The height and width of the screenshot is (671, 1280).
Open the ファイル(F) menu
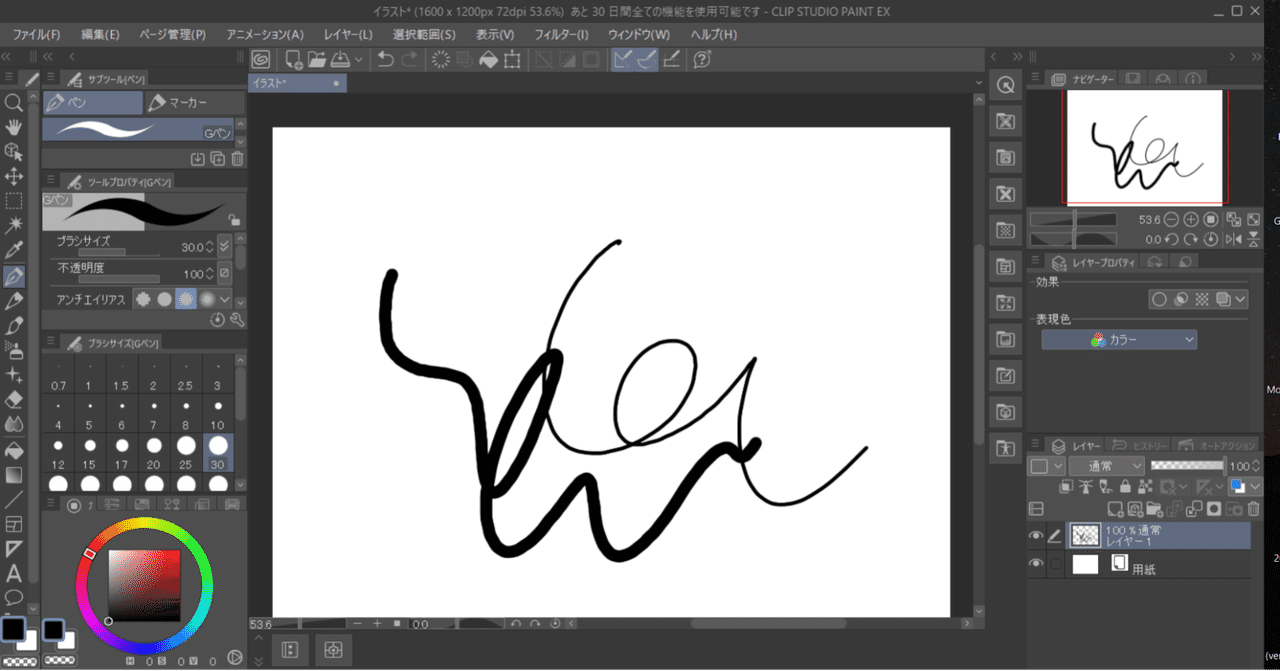coord(37,34)
